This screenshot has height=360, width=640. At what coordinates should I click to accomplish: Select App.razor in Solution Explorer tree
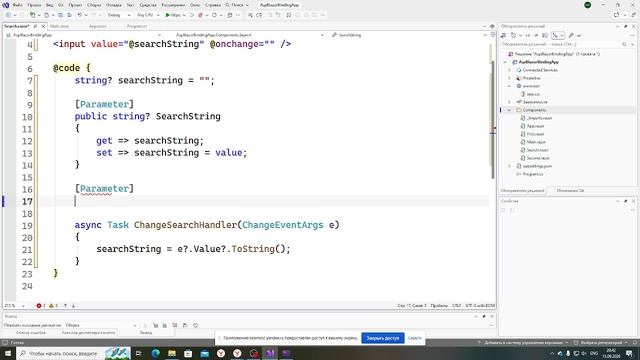(535, 126)
